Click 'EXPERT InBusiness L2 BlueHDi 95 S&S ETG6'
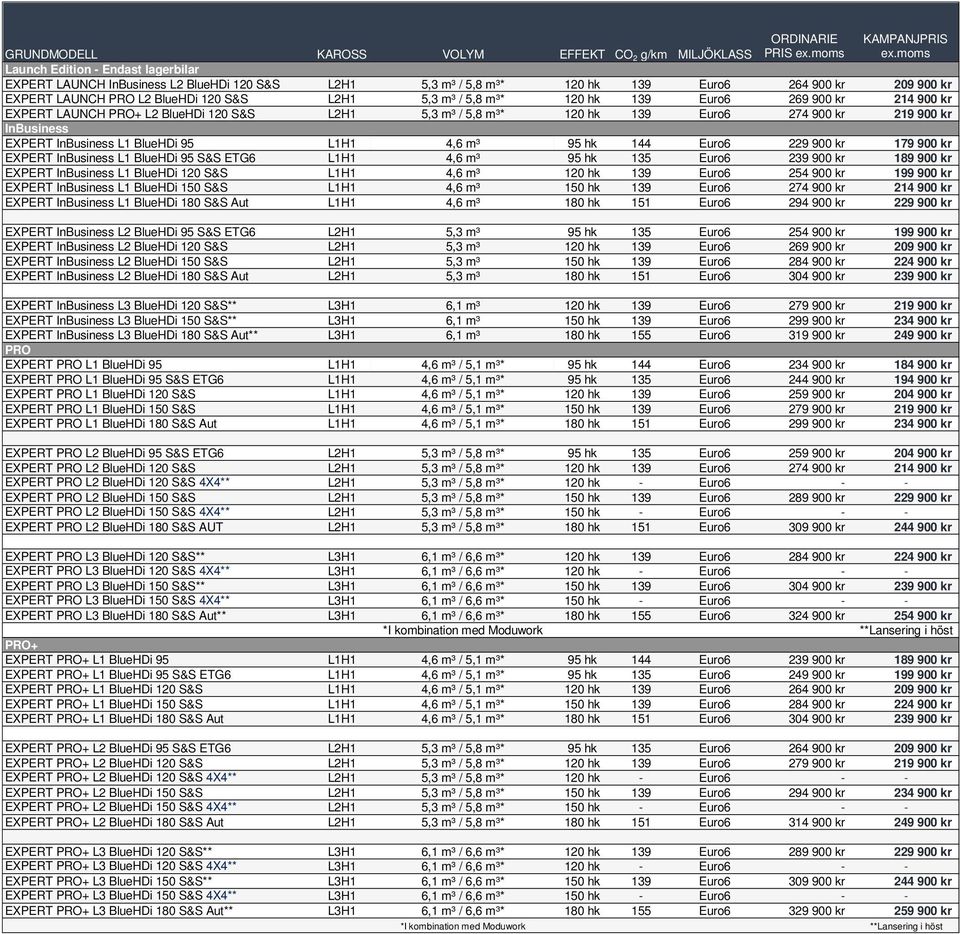The image size is (960, 934). click(130, 232)
